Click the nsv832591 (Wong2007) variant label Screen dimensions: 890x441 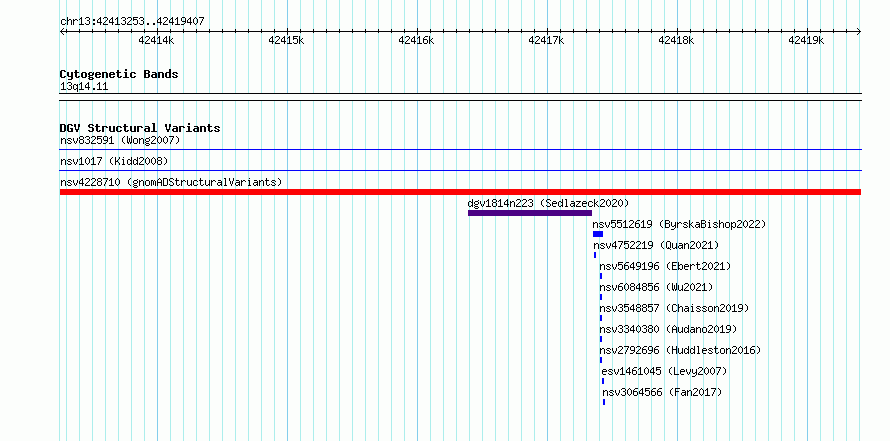120,140
